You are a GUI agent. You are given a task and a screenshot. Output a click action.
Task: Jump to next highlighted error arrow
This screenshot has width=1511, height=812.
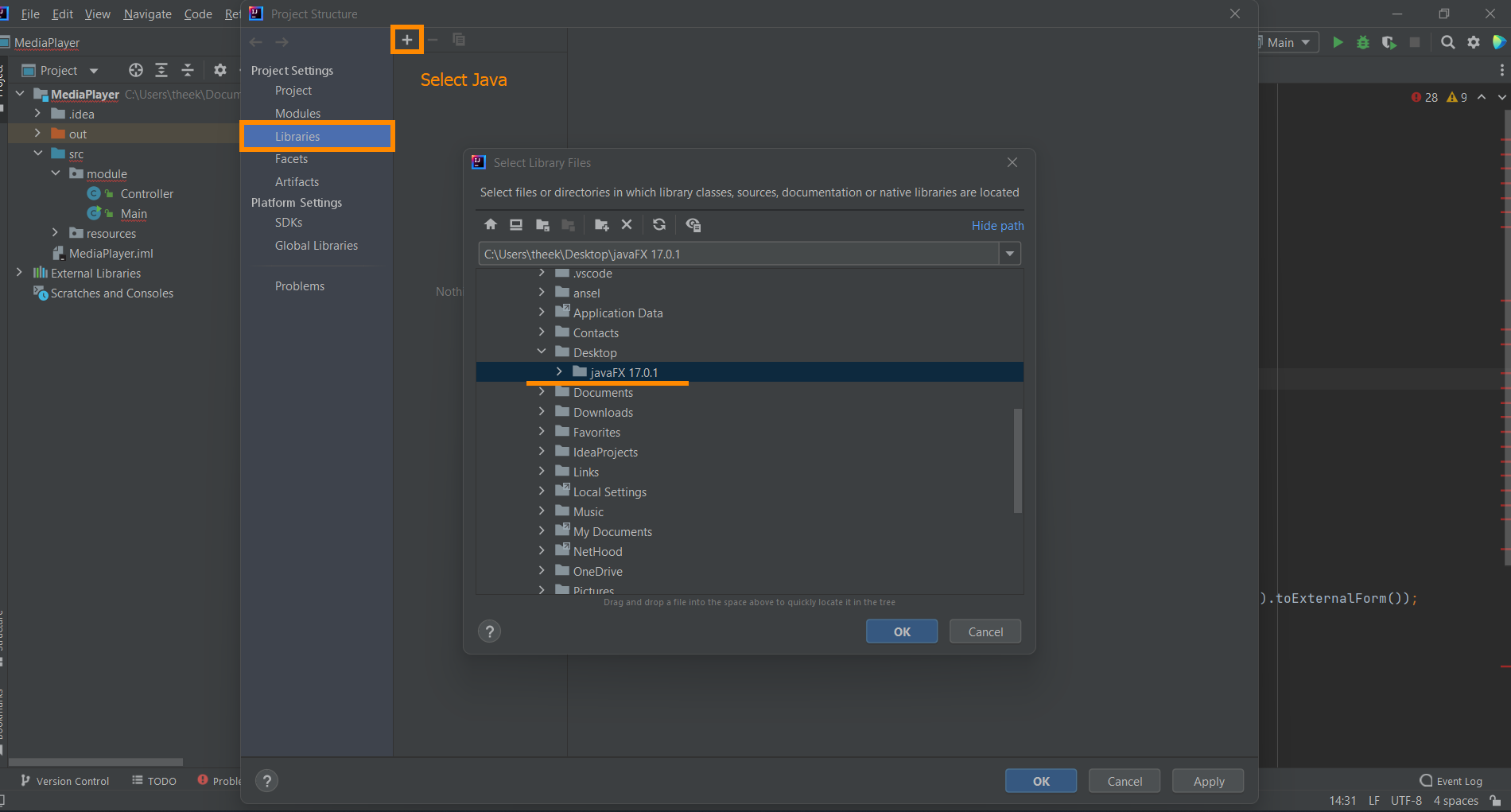pos(1501,97)
